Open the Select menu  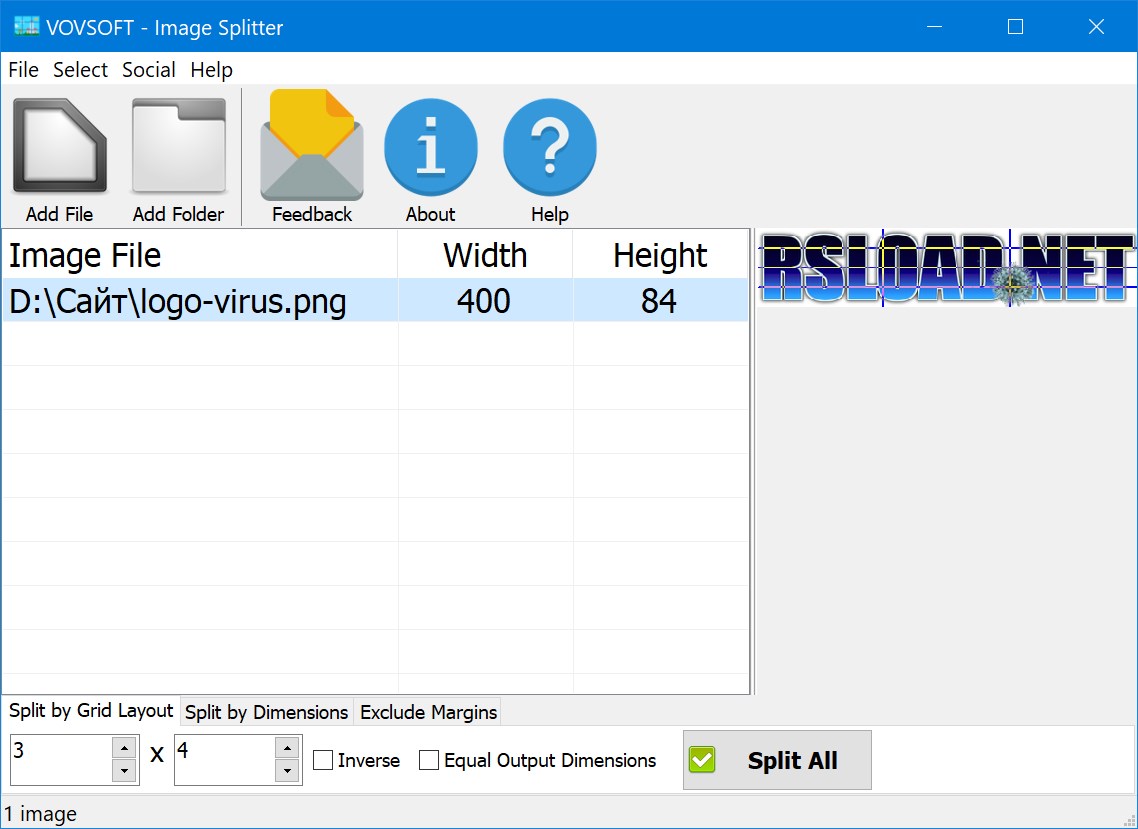[80, 70]
